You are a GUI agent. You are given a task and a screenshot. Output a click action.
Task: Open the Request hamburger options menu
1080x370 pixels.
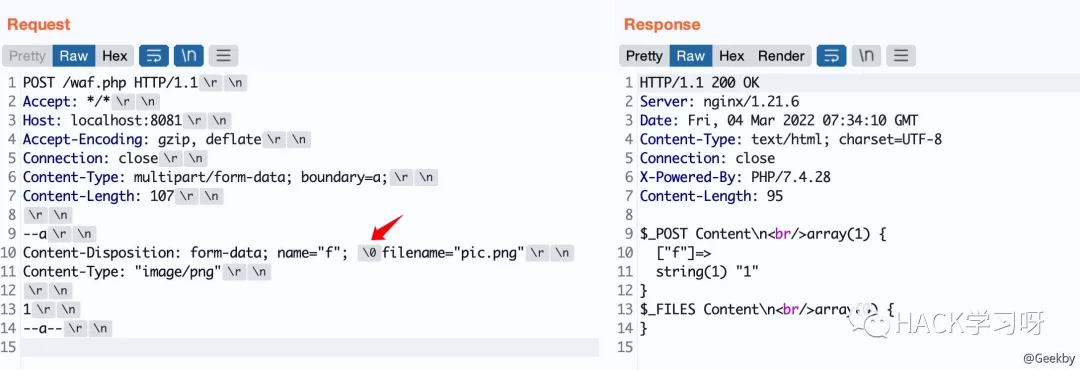(x=224, y=56)
